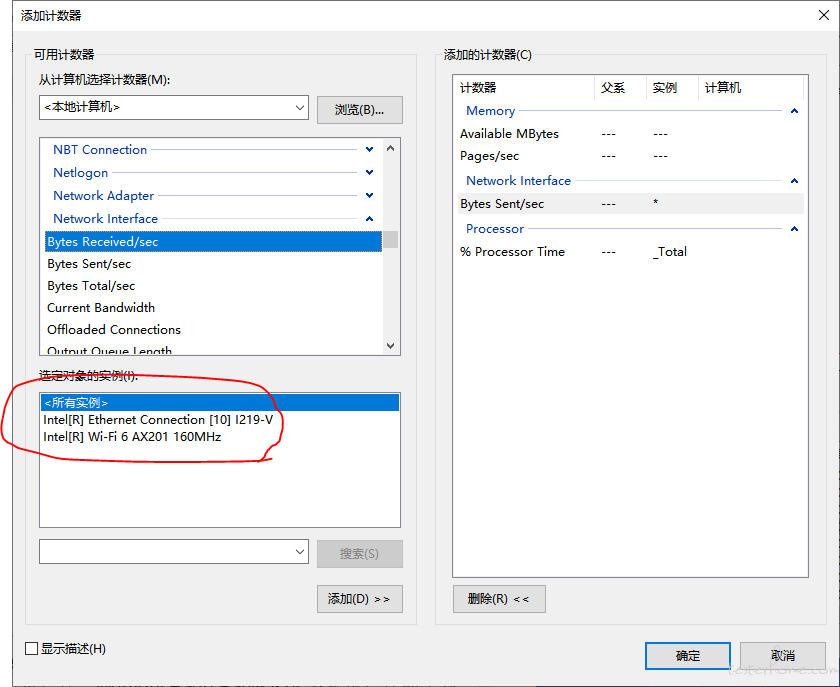Expand the NBT Connection counter group
The image size is (840, 687).
369,150
